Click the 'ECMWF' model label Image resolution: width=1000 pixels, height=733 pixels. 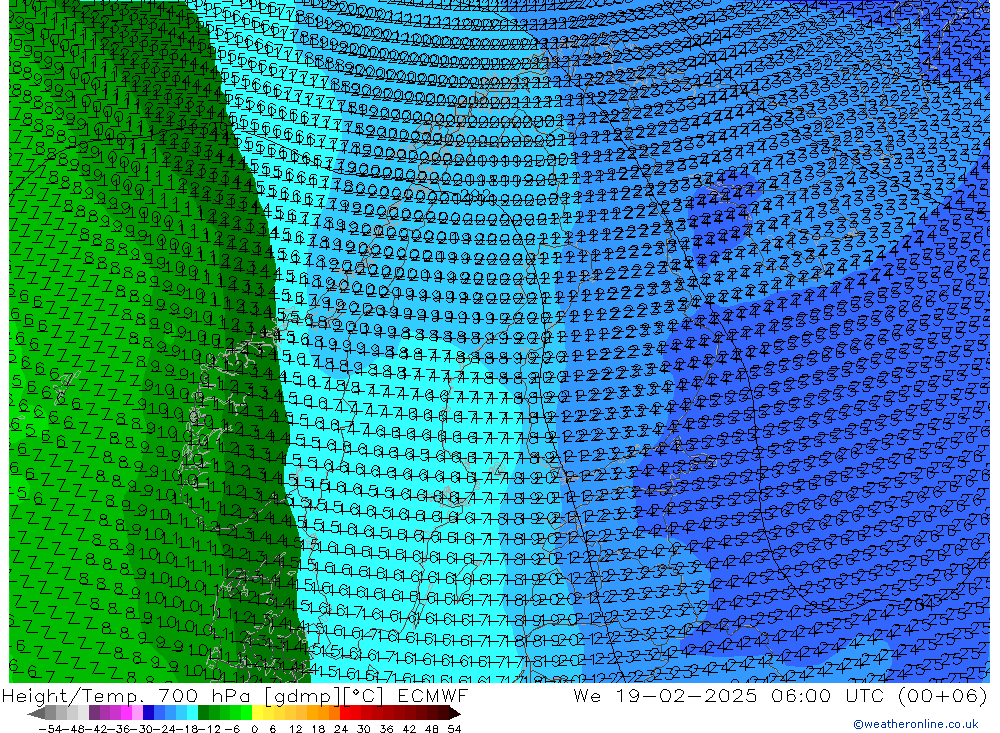pyautogui.click(x=432, y=695)
